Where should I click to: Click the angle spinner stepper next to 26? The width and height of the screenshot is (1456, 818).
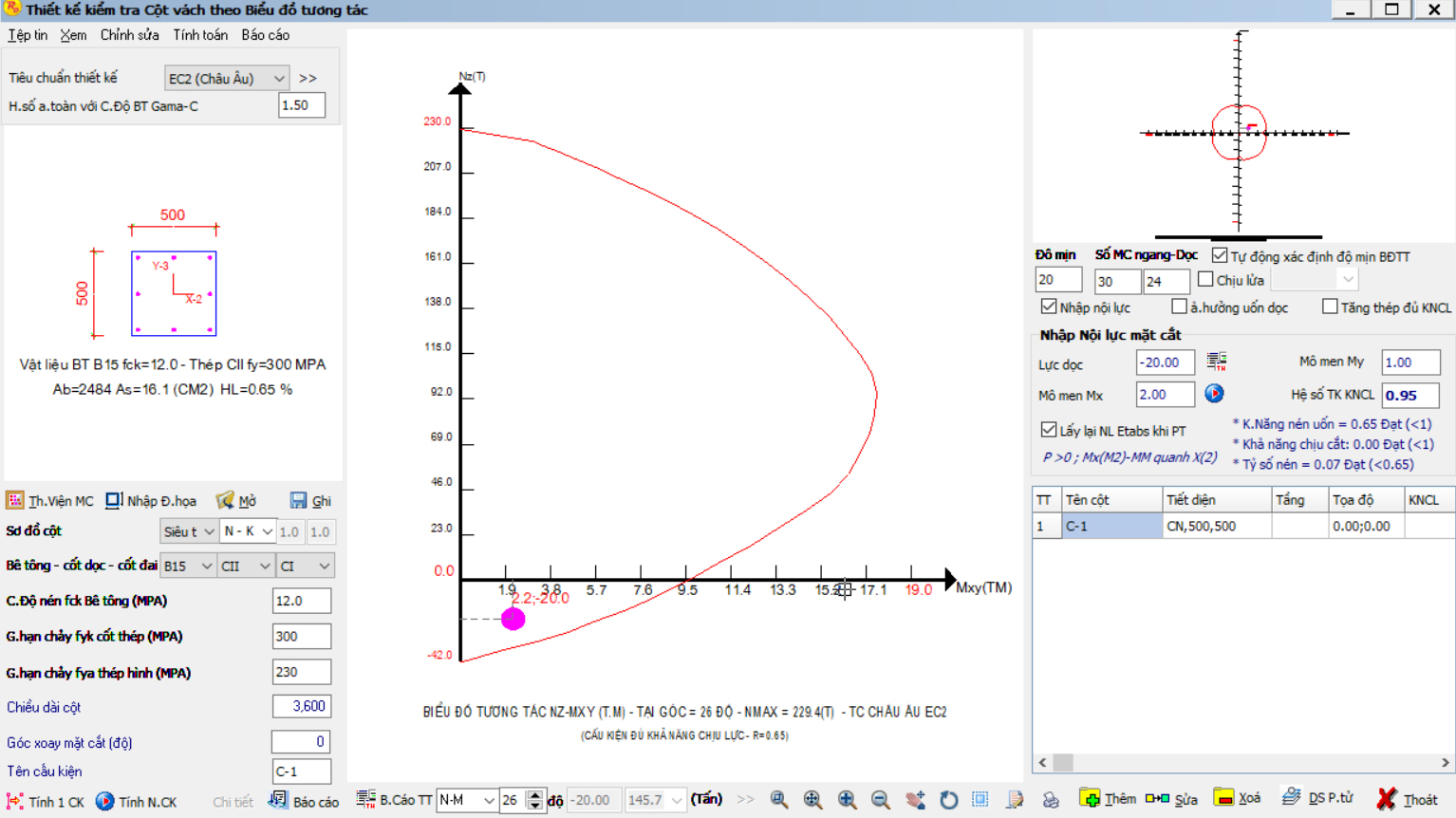(535, 800)
